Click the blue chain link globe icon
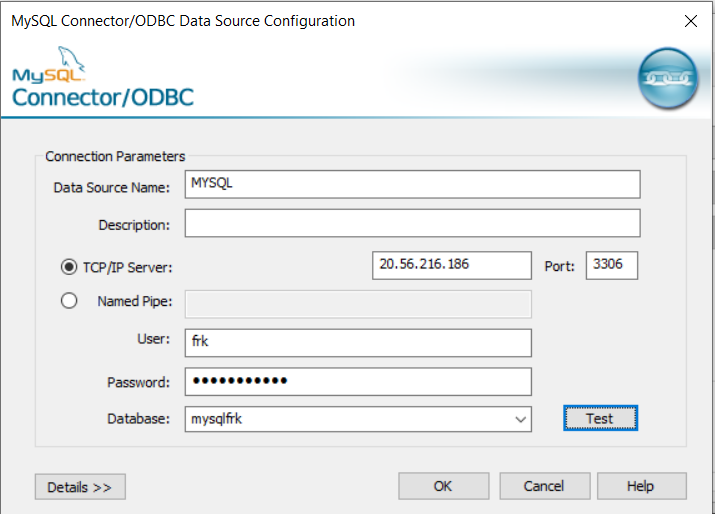The image size is (715, 514). coord(668,78)
